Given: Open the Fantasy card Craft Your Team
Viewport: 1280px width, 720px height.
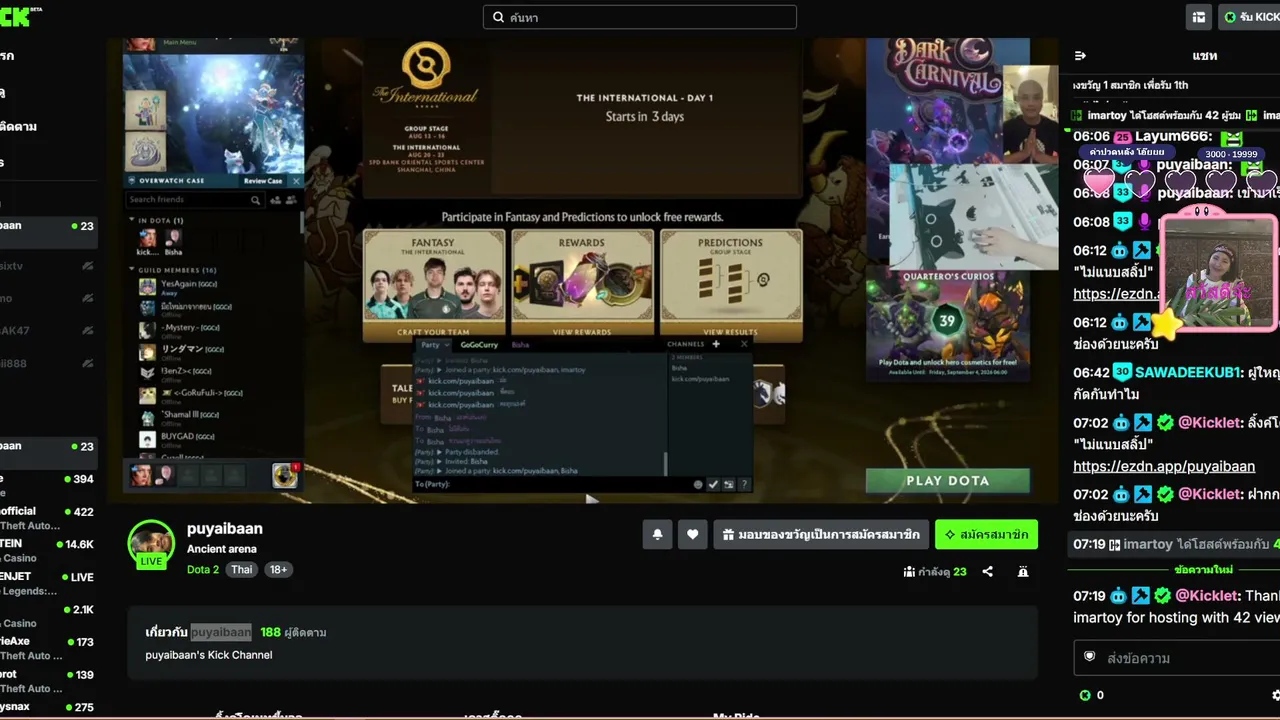Looking at the screenshot, I should click(x=433, y=286).
